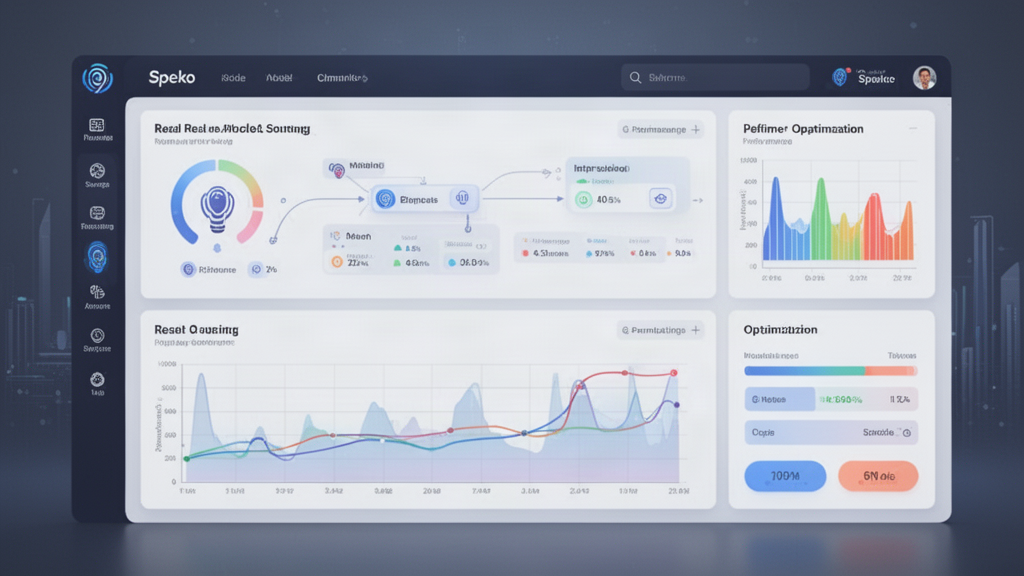Select the second sidebar globe icon
1024x576 pixels.
click(x=97, y=171)
